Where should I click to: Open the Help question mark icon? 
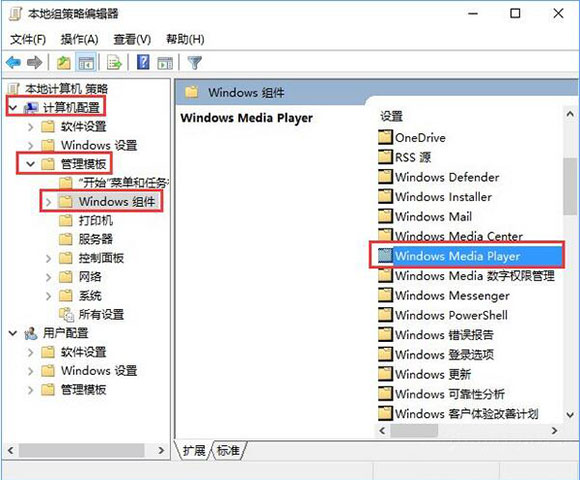143,62
